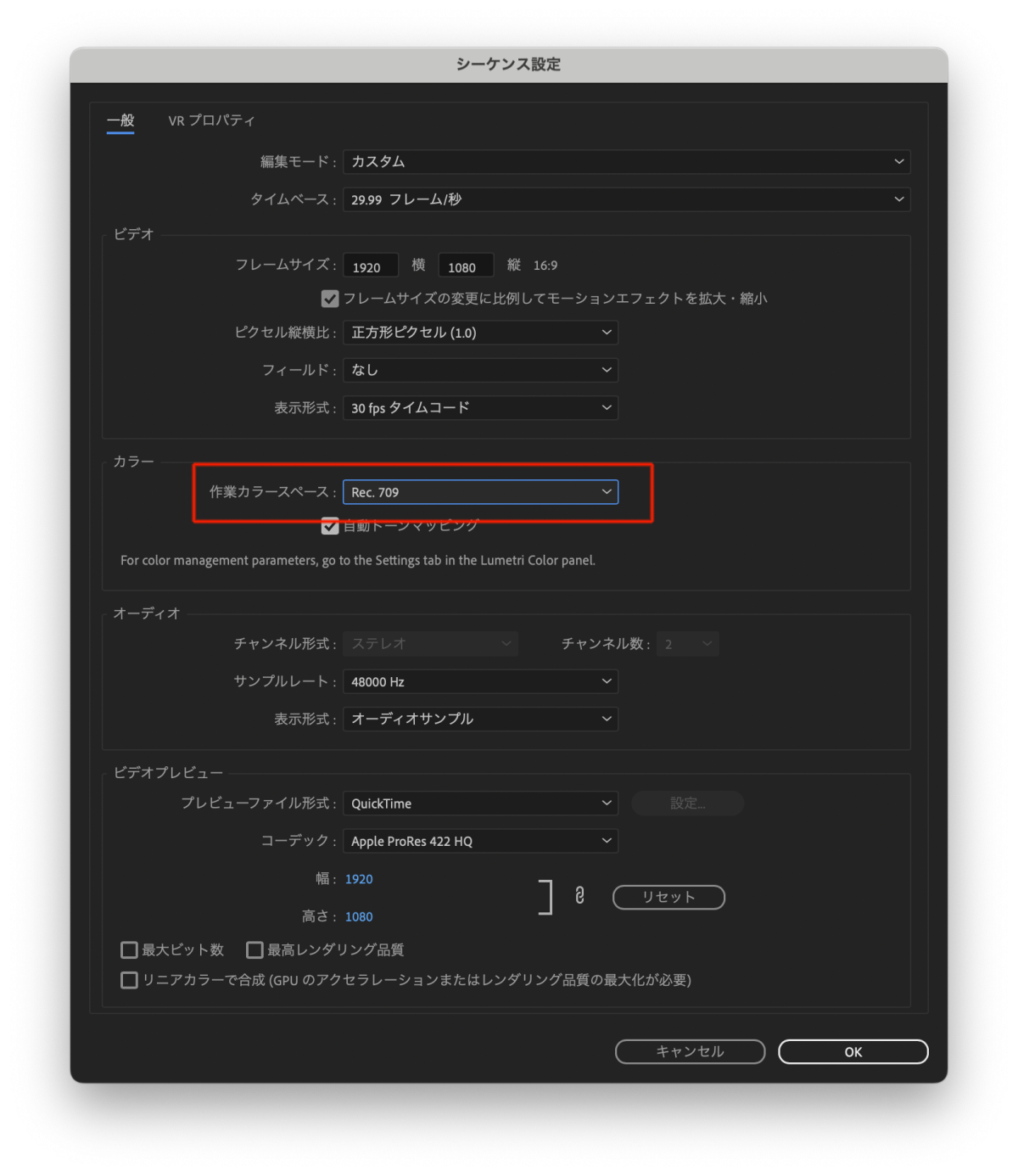This screenshot has height=1176, width=1018.
Task: Enable the 最高レンダリング品質 checkbox
Action: 255,949
